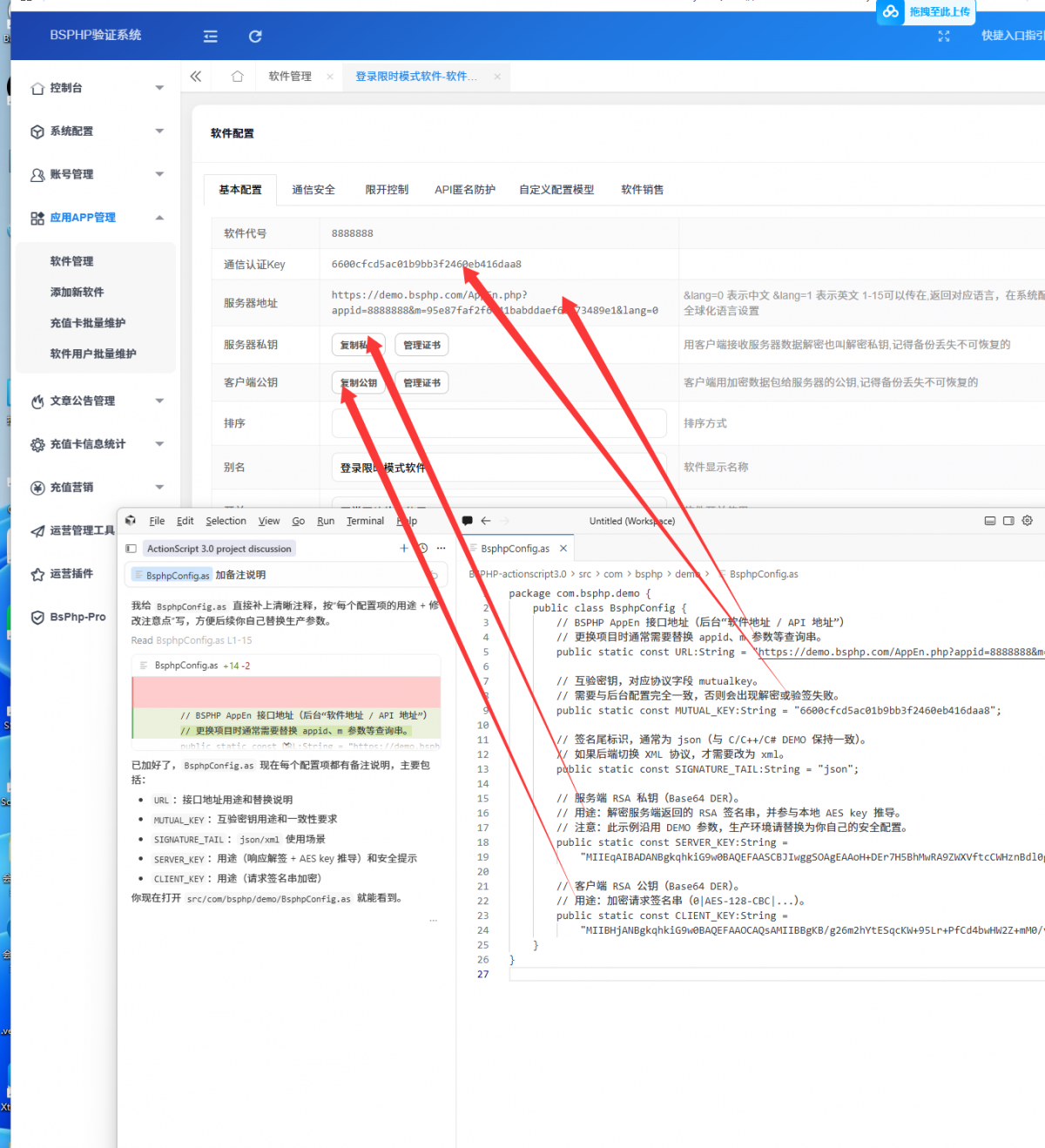Open the File menu in the editor
Screen dimensions: 1045x1148
coord(157,521)
